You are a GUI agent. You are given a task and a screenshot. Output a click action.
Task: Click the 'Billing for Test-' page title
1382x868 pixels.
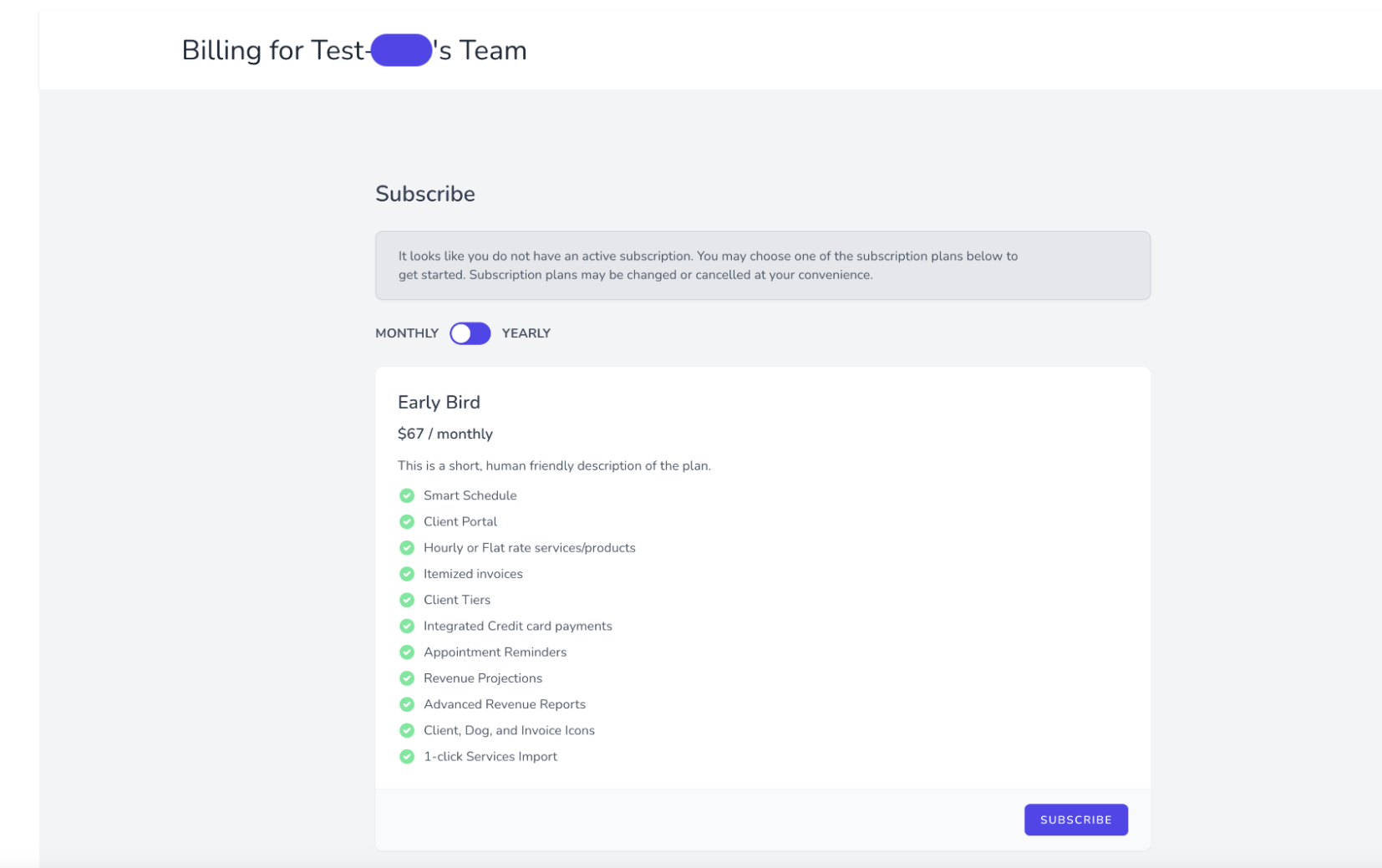tap(354, 50)
